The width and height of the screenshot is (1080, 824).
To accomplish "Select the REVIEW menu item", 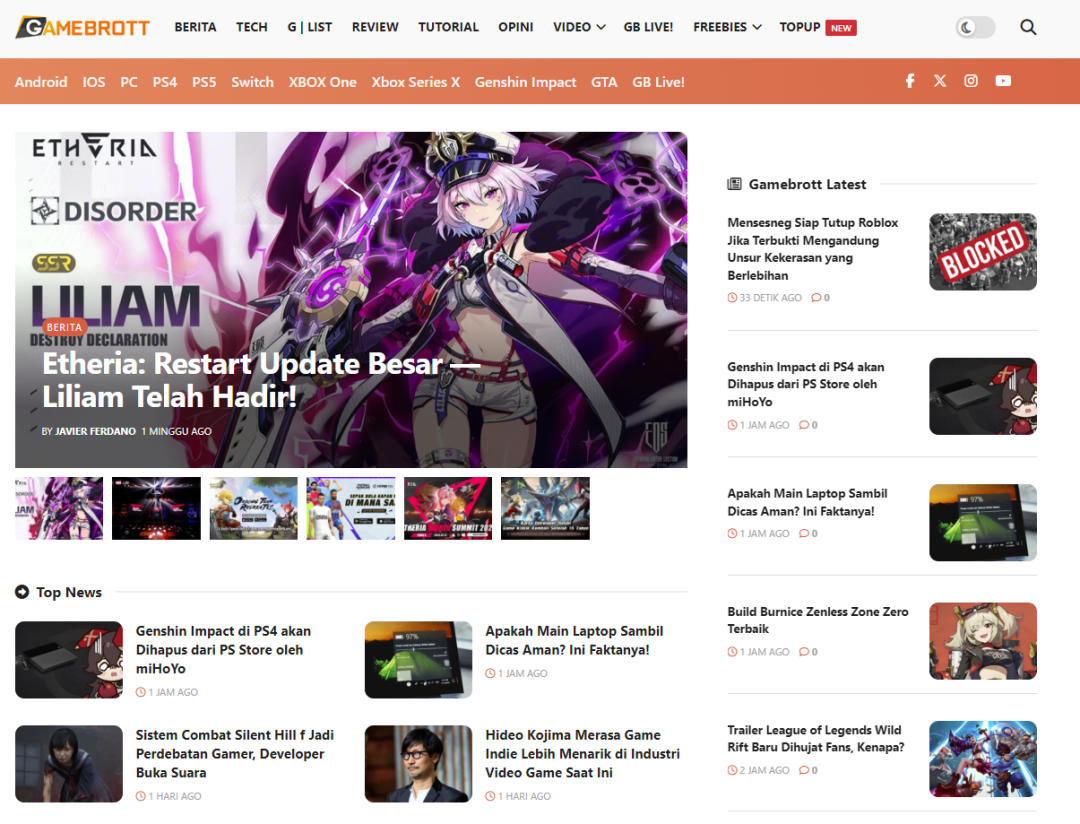I will click(x=375, y=27).
